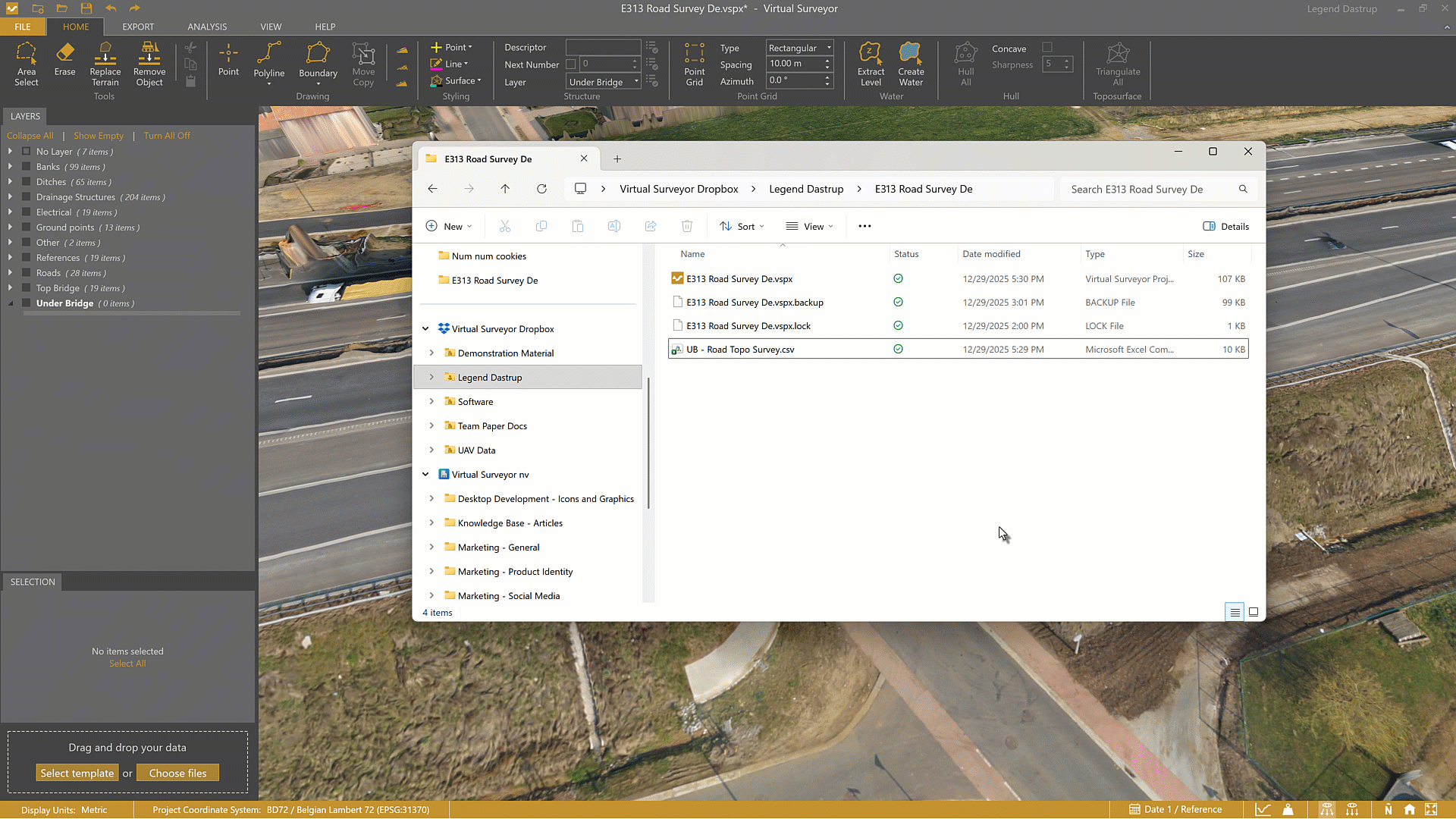Open the FILE menu
This screenshot has width=1456, height=819.
[x=22, y=27]
